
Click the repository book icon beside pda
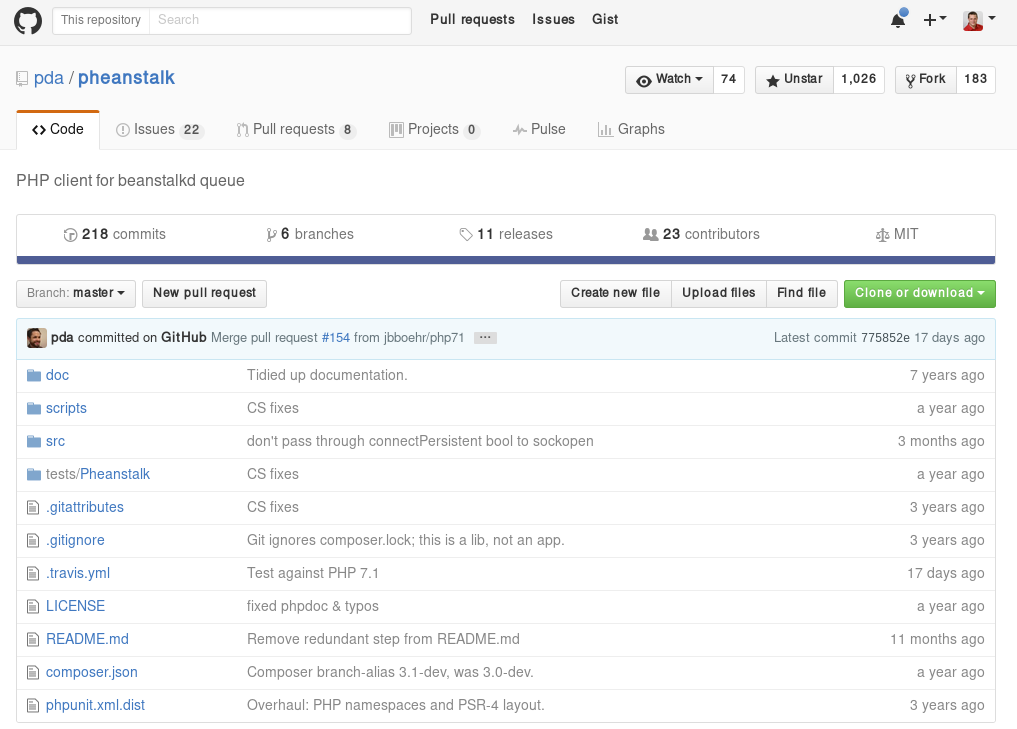coord(22,78)
